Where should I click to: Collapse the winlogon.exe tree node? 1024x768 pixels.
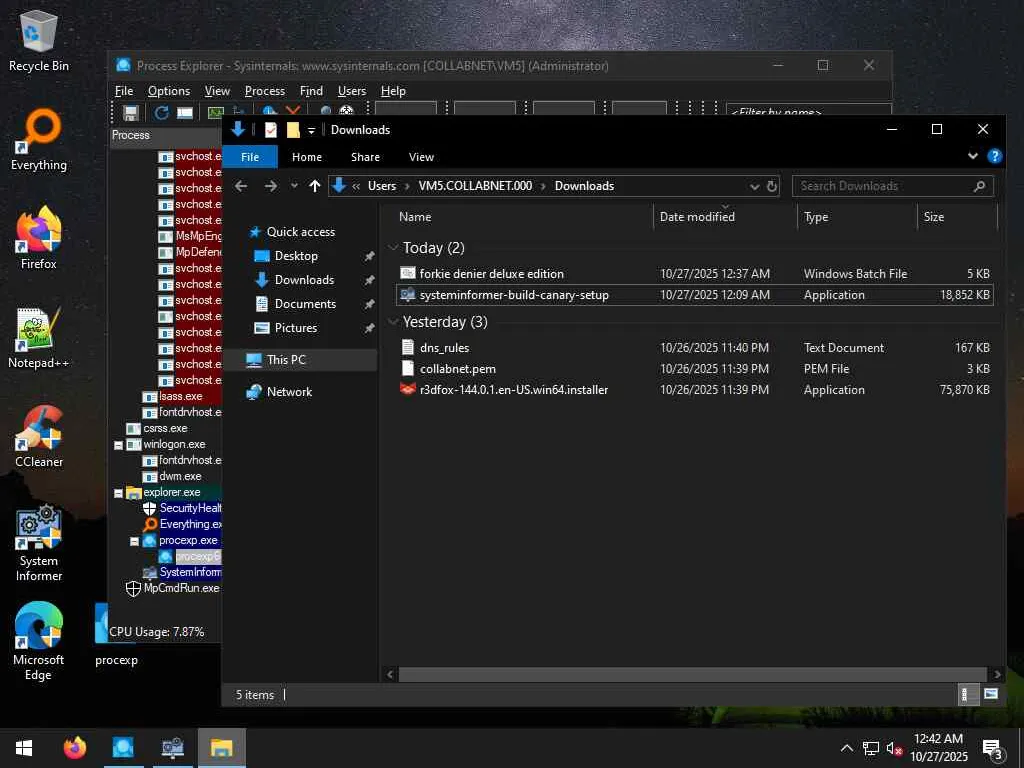118,445
